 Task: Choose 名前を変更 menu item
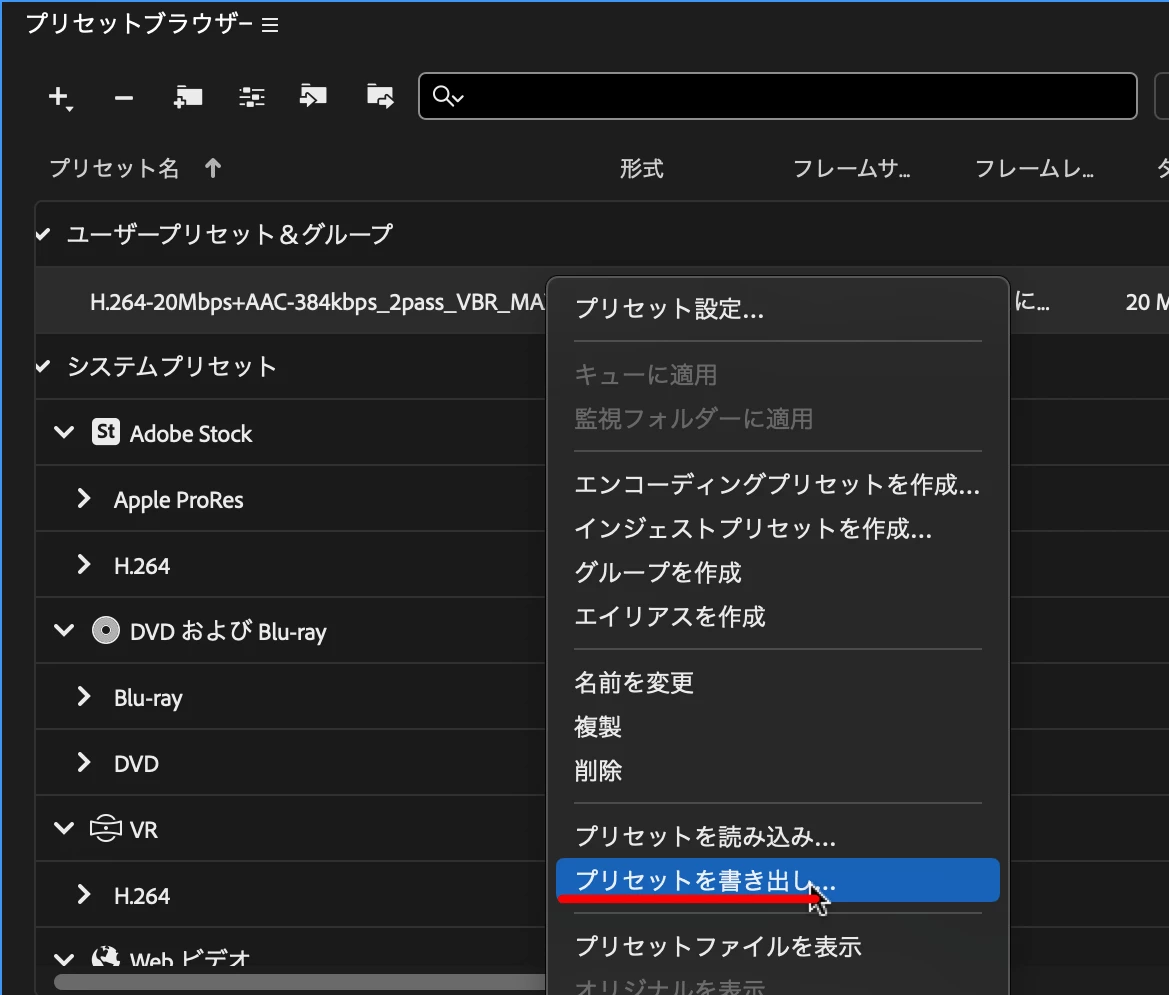coord(778,683)
